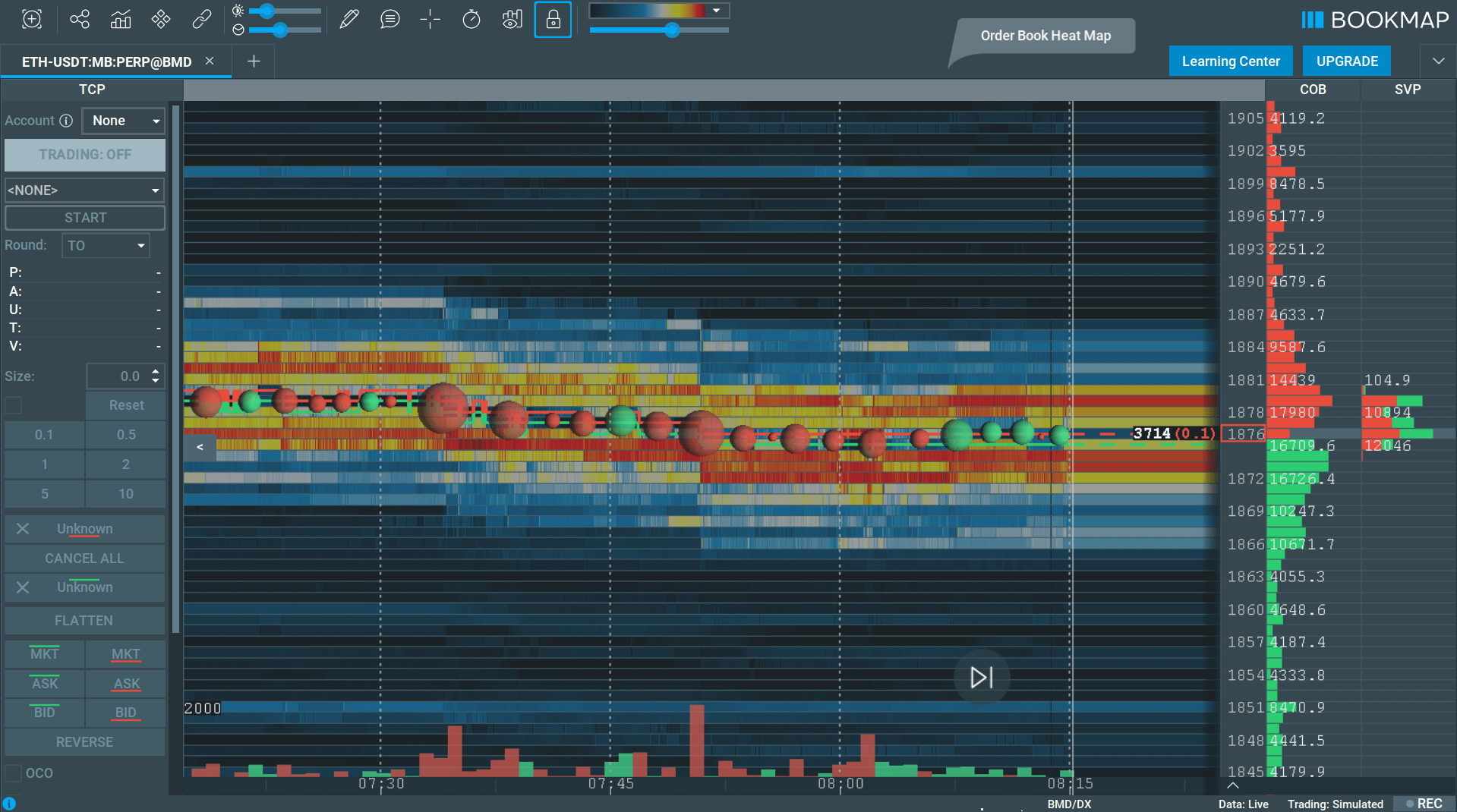Screen dimensions: 1457x812
Task: Open the Account dropdown set to None
Action: click(x=124, y=121)
